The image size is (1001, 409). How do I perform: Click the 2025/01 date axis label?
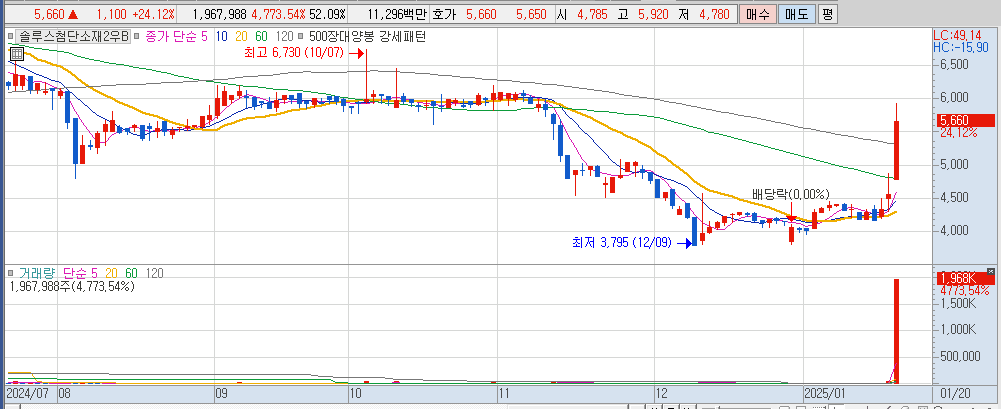point(824,393)
